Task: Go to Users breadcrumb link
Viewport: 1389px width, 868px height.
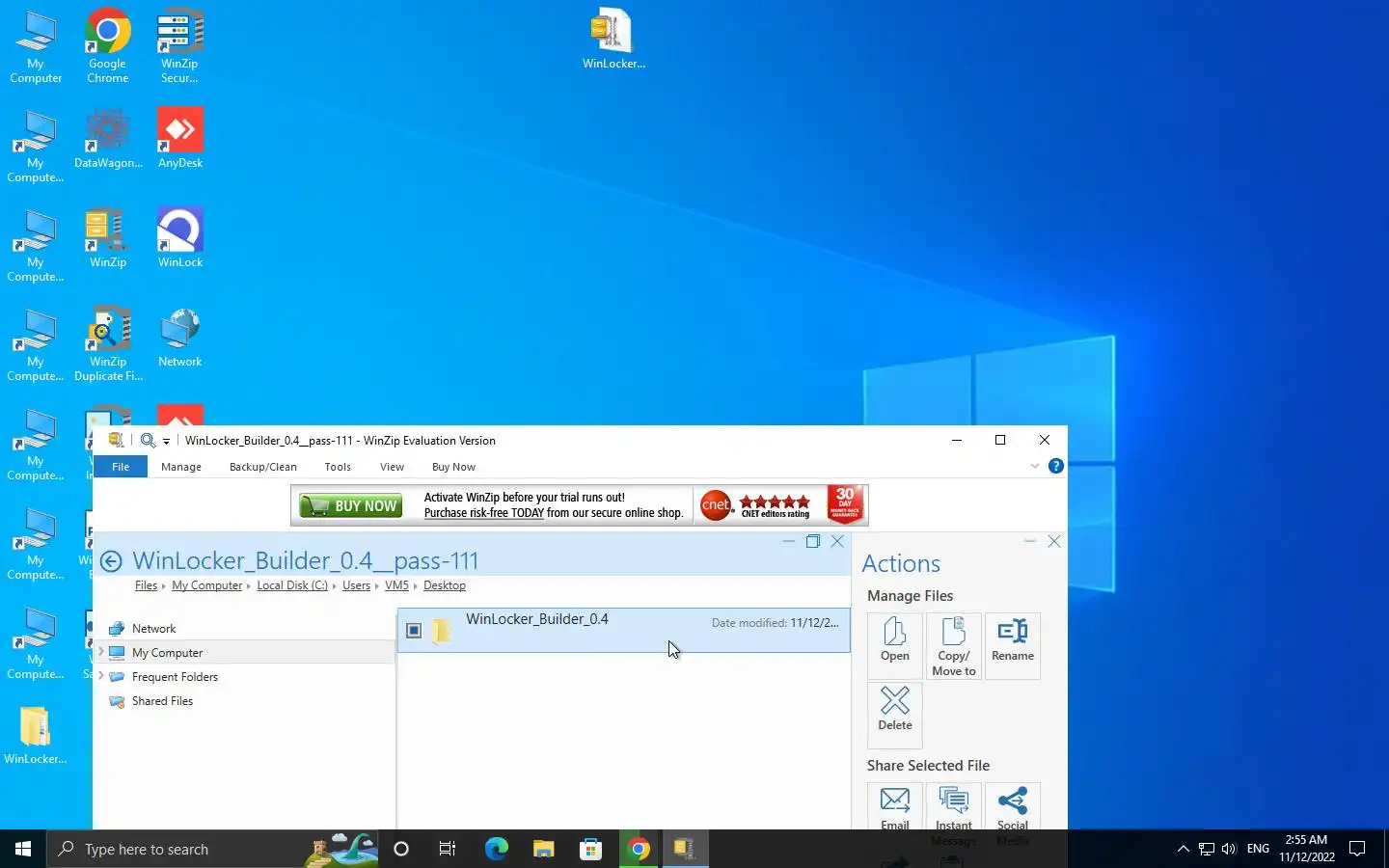Action: tap(356, 585)
